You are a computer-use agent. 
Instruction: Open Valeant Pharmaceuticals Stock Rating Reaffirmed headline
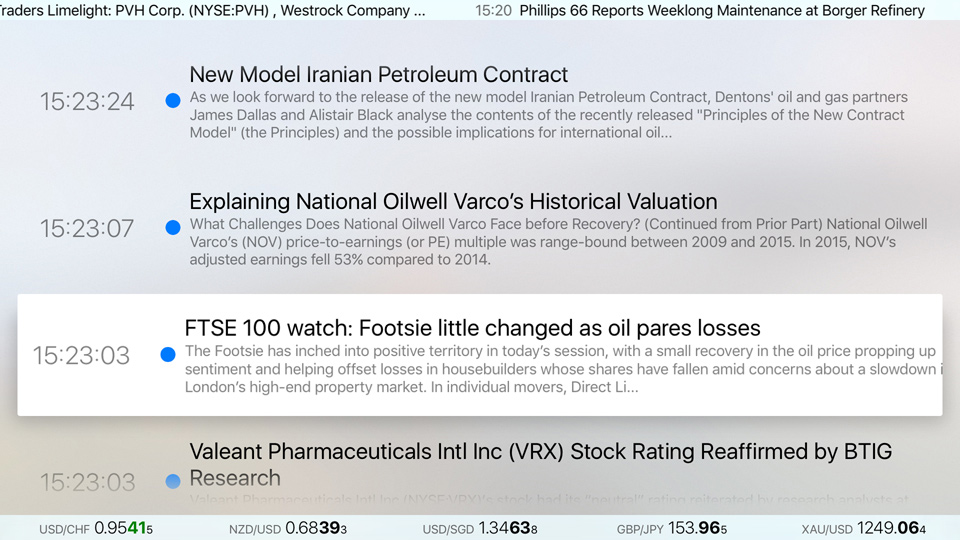[x=541, y=465]
